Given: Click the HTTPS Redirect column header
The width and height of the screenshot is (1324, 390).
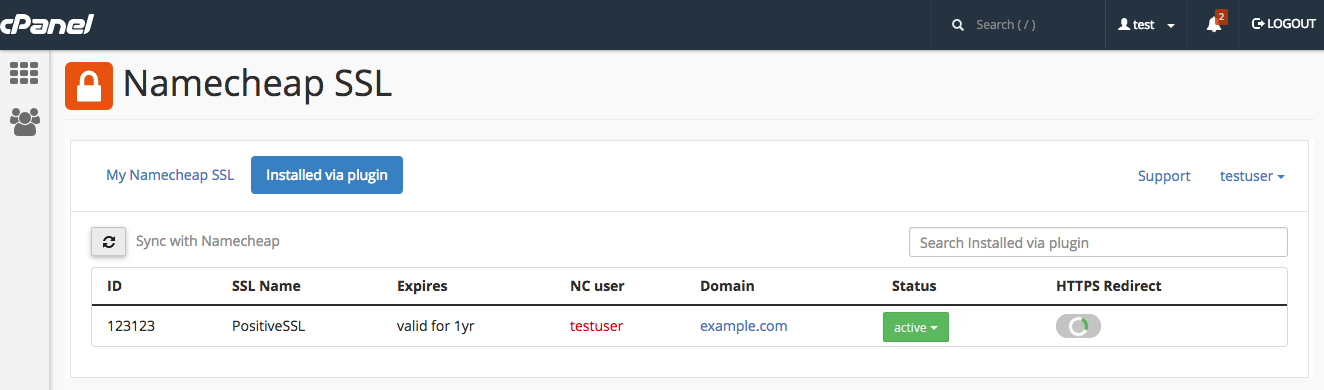Looking at the screenshot, I should (1109, 286).
